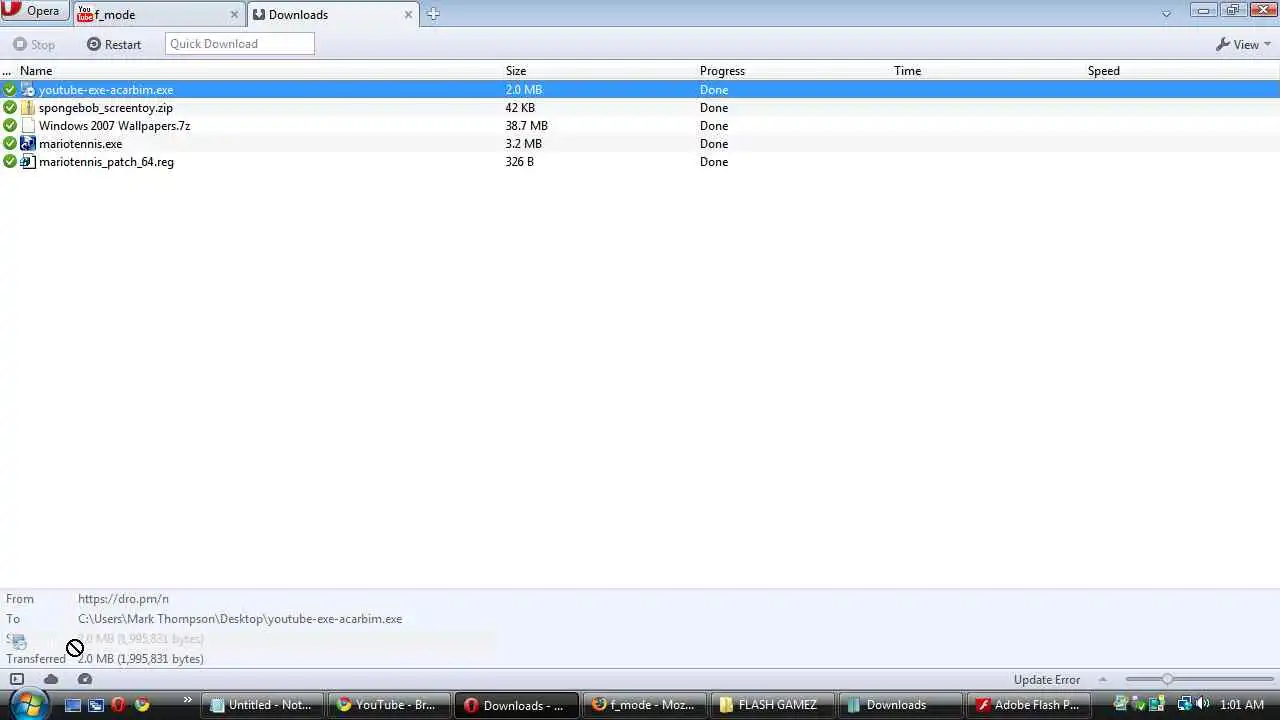This screenshot has height=720, width=1280.
Task: Select spongebob_screentoy.zip in the list
Action: pos(640,108)
